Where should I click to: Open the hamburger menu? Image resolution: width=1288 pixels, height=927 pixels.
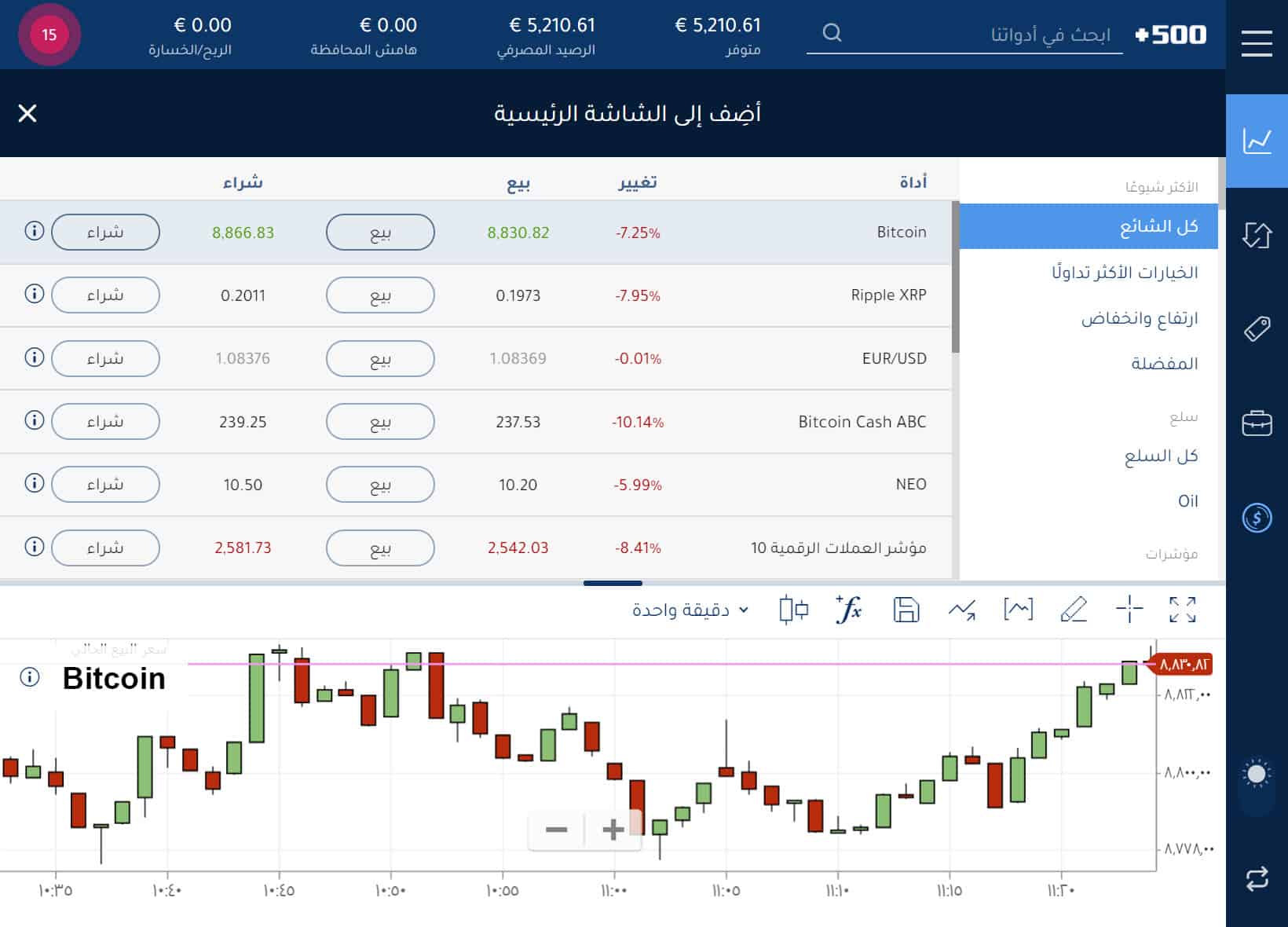(x=1257, y=43)
